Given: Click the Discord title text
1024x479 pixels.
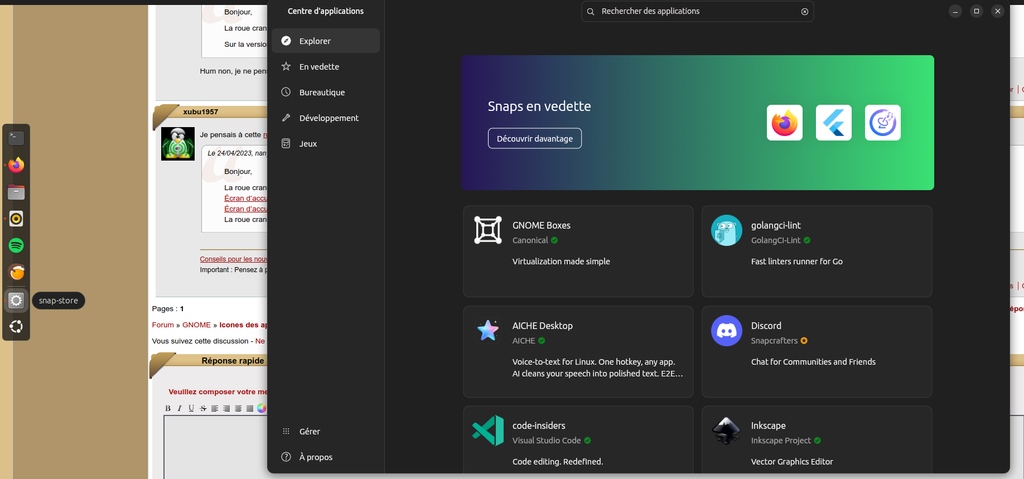Looking at the screenshot, I should pyautogui.click(x=766, y=325).
